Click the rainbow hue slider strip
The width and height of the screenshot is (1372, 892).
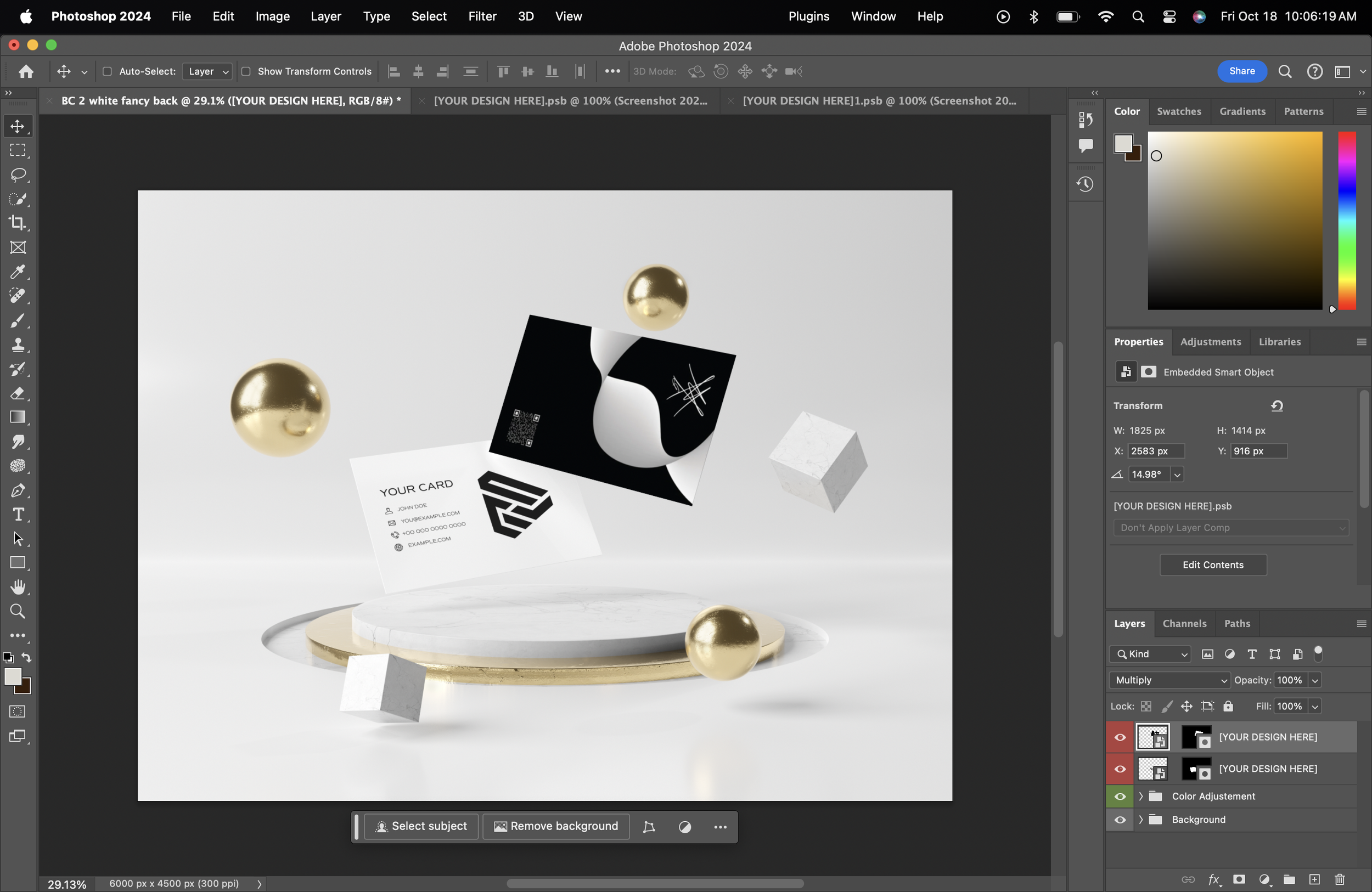(x=1347, y=221)
